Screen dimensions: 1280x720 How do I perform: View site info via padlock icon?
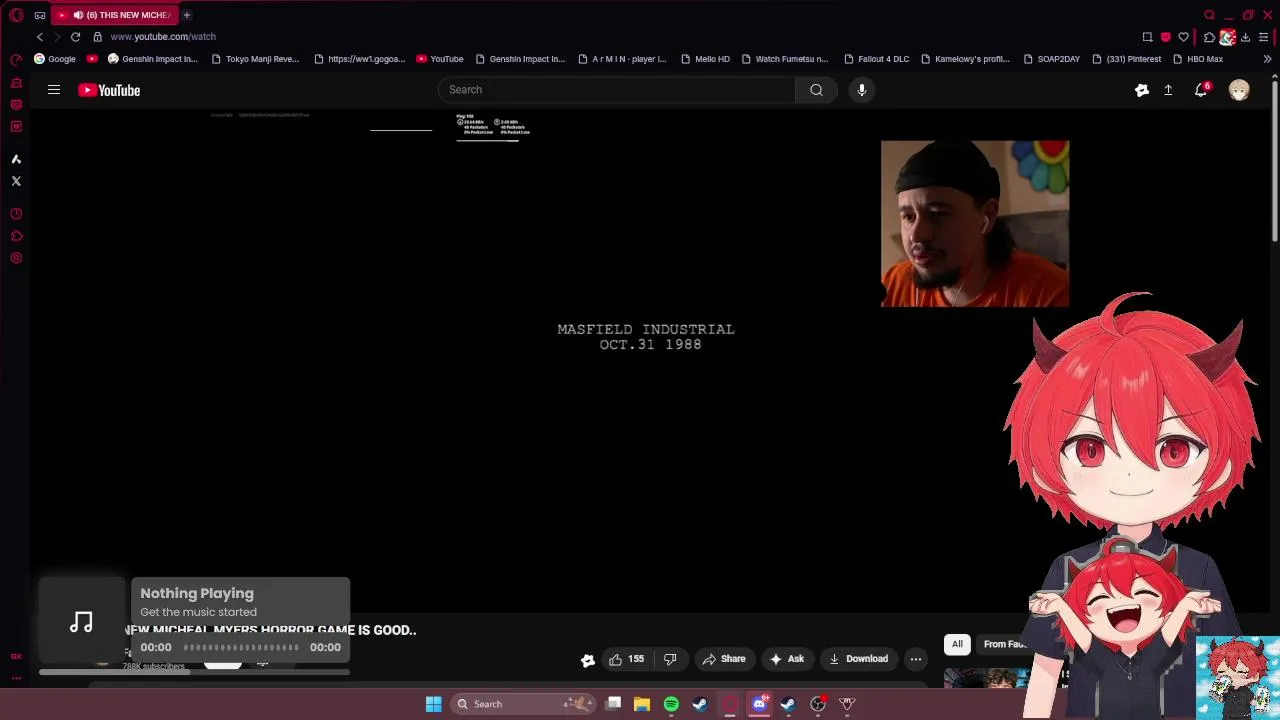coord(97,37)
